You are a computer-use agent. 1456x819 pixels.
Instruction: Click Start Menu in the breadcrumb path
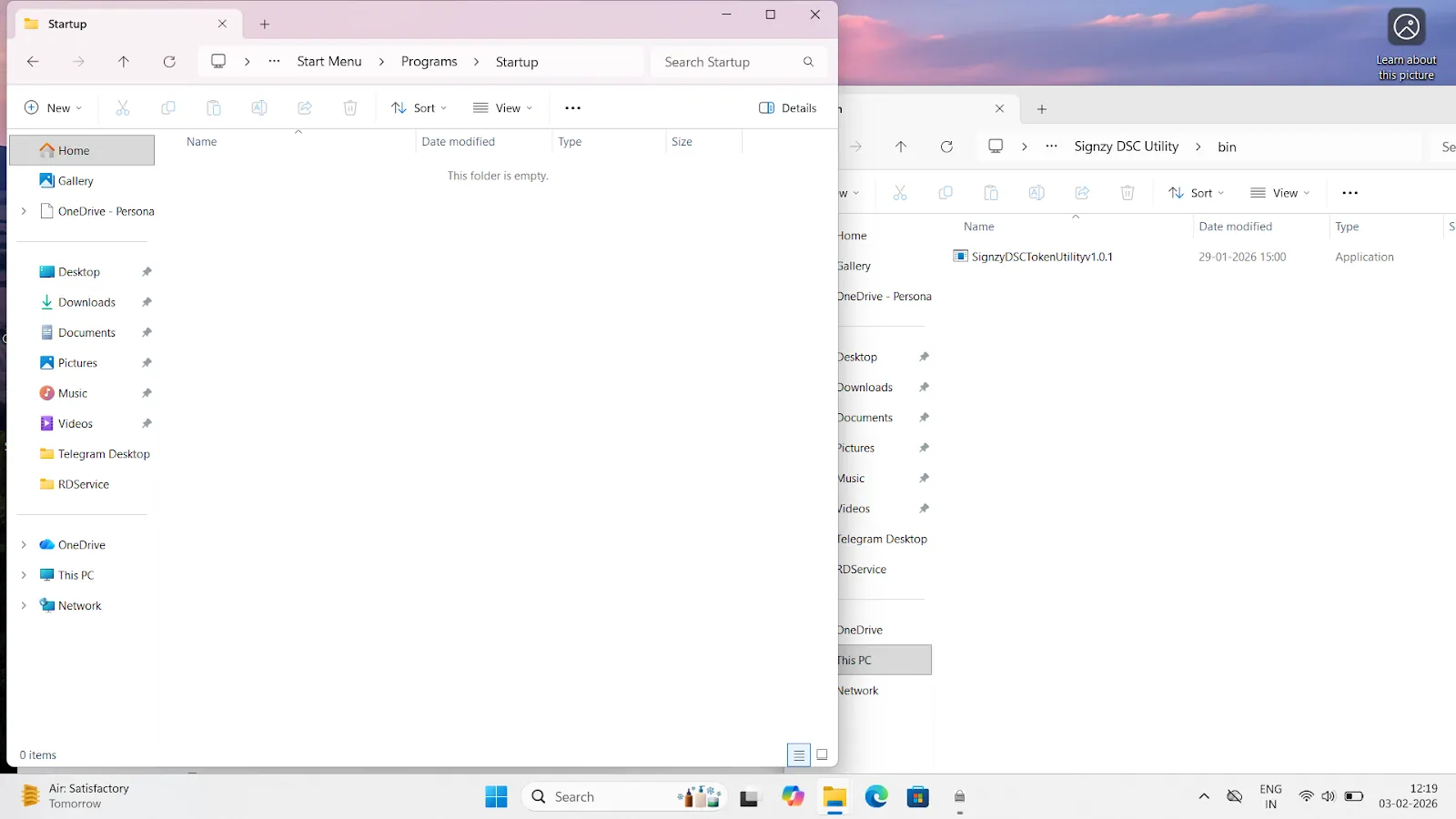coord(329,62)
